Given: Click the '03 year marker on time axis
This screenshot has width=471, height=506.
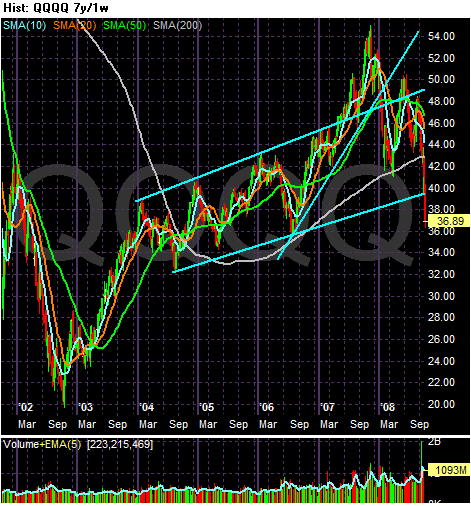Looking at the screenshot, I should [85, 407].
